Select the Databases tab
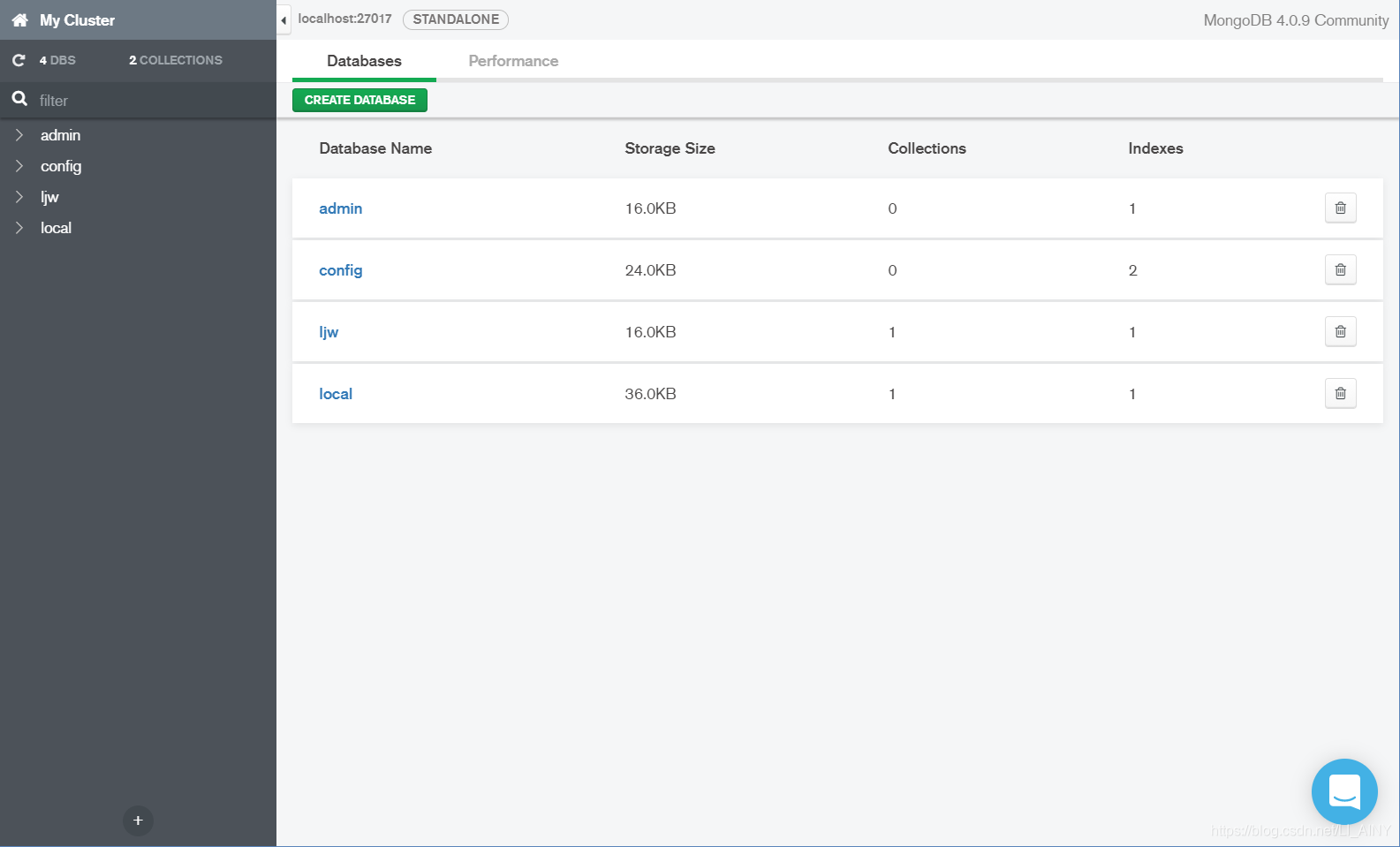 [364, 61]
